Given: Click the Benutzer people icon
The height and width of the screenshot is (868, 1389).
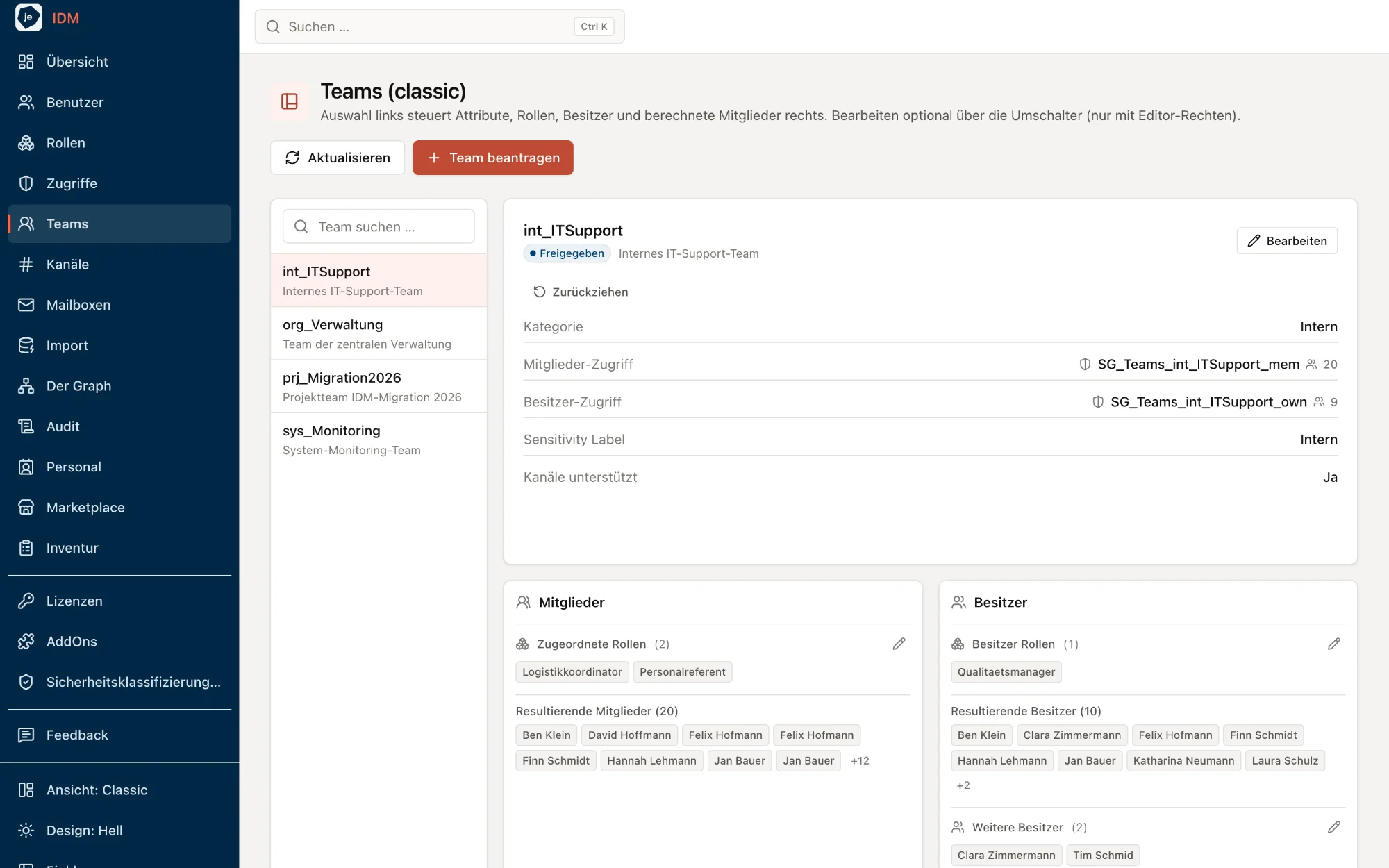Looking at the screenshot, I should click(26, 102).
